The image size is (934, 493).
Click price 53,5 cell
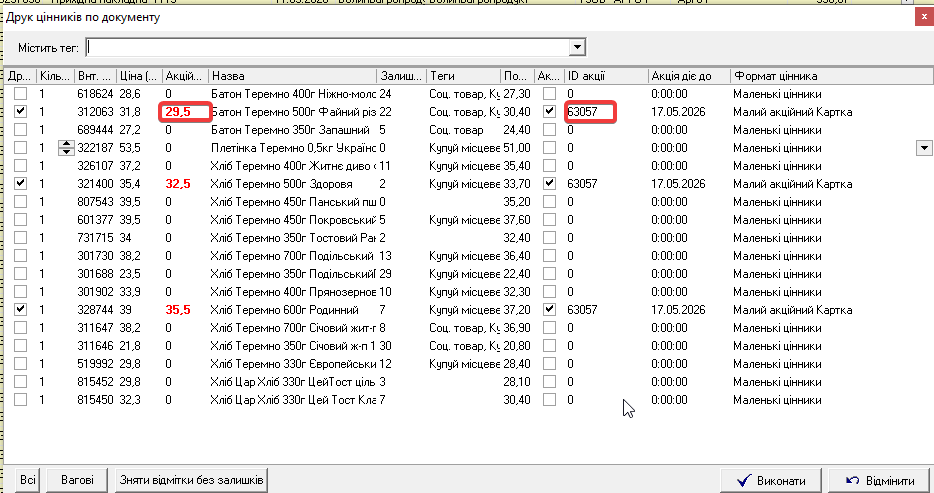(x=130, y=148)
